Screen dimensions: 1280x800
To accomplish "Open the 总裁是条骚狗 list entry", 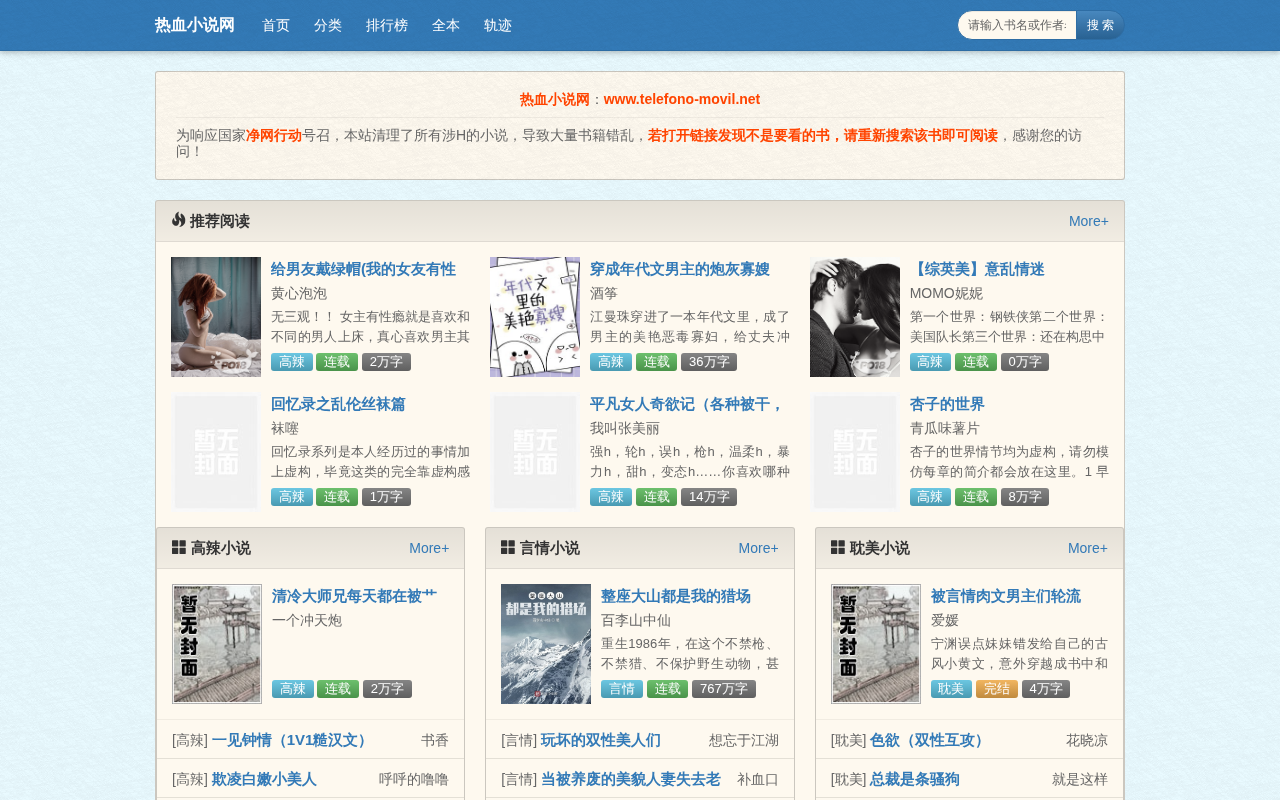I will 915,779.
